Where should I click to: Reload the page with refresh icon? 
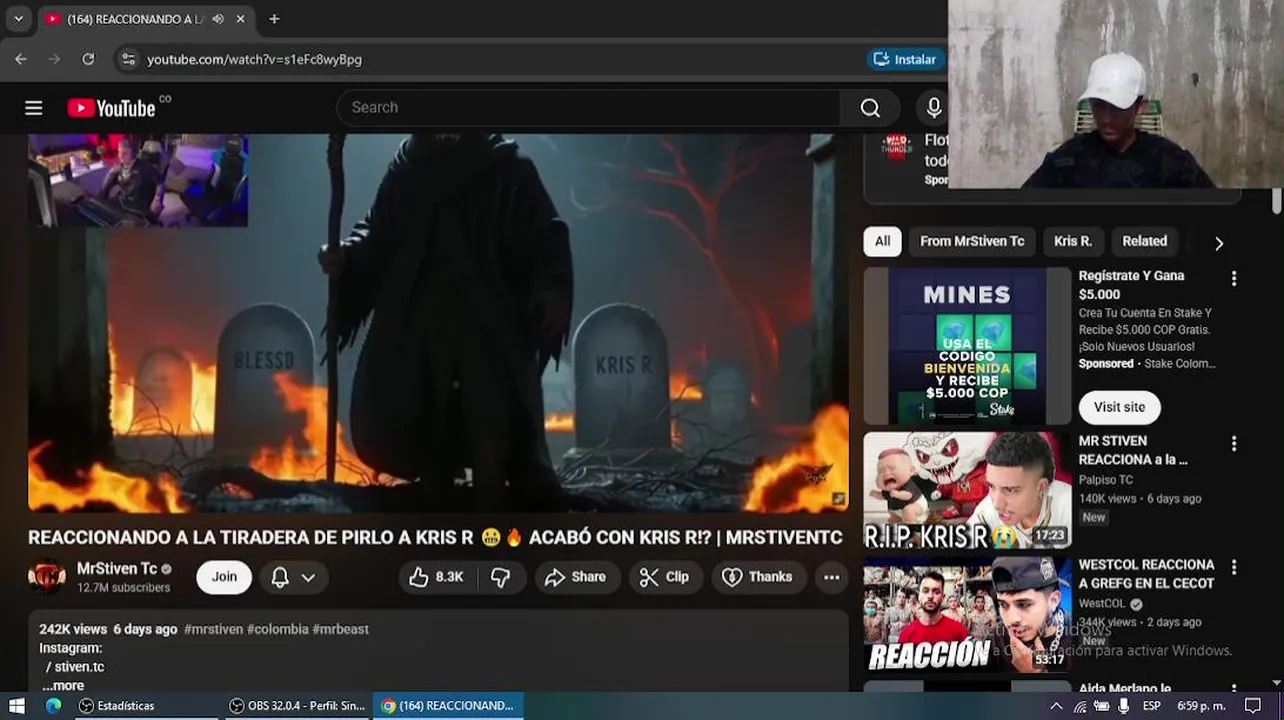(88, 60)
